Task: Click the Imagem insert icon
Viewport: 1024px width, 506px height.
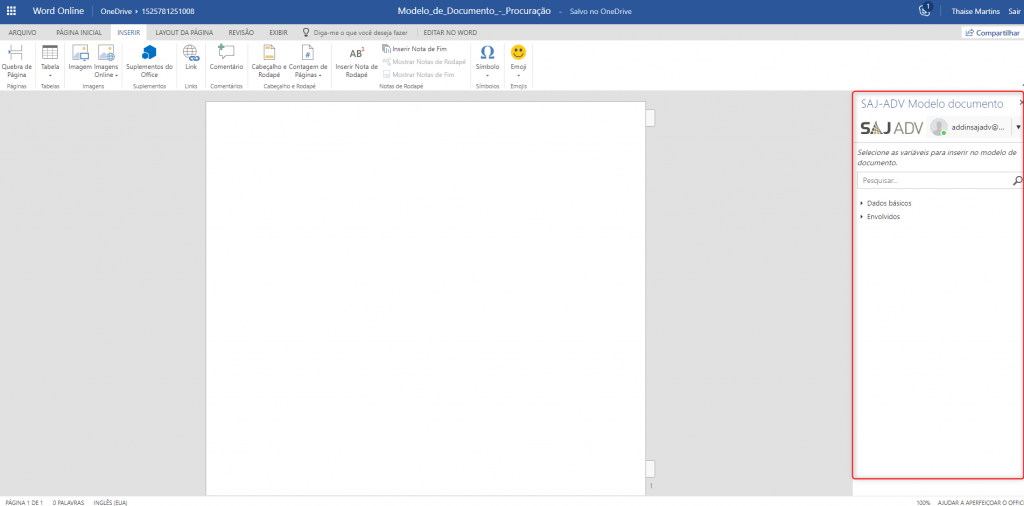Action: pos(80,52)
